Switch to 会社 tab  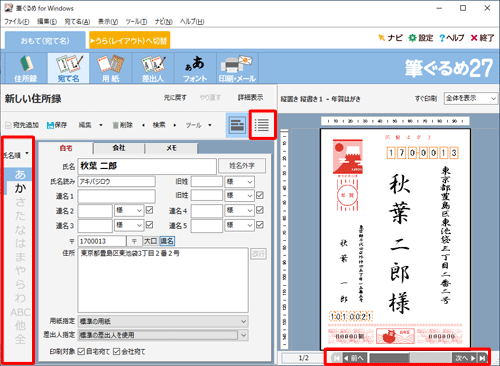click(119, 148)
